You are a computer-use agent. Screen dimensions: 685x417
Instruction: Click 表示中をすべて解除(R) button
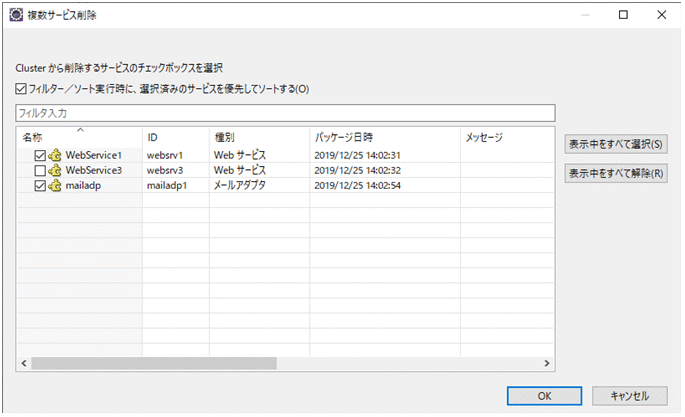tap(616, 173)
